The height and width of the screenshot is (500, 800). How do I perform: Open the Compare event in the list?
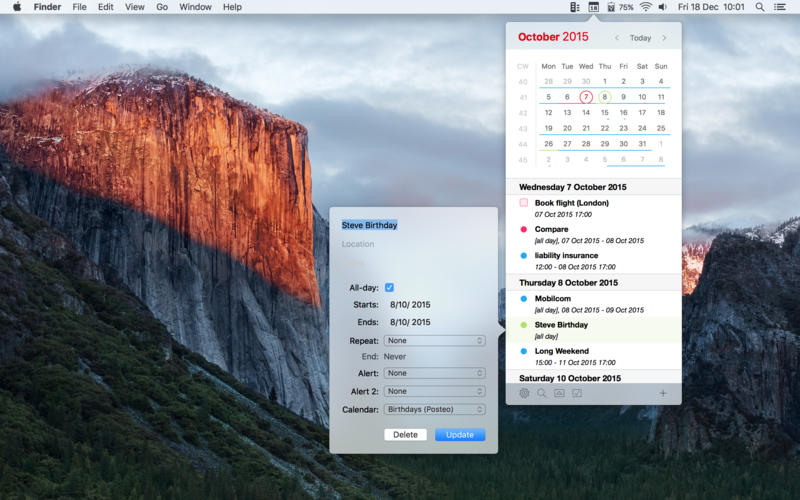(593, 235)
